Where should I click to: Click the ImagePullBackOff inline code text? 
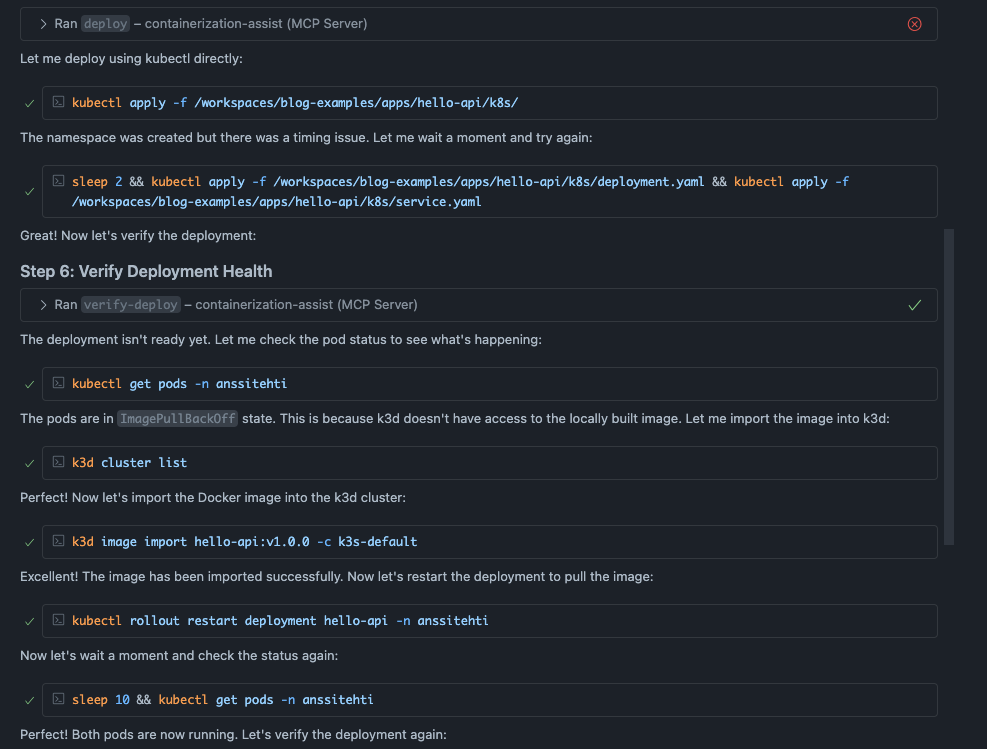point(177,419)
